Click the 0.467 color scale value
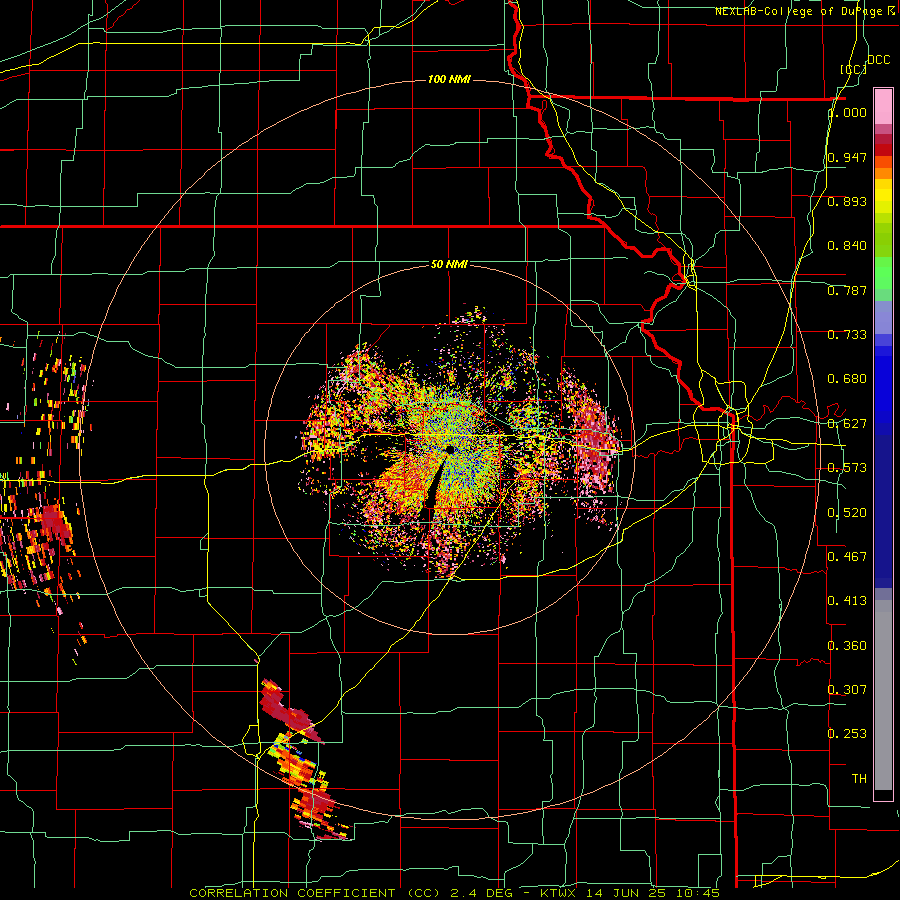Image resolution: width=900 pixels, height=900 pixels. pos(847,557)
